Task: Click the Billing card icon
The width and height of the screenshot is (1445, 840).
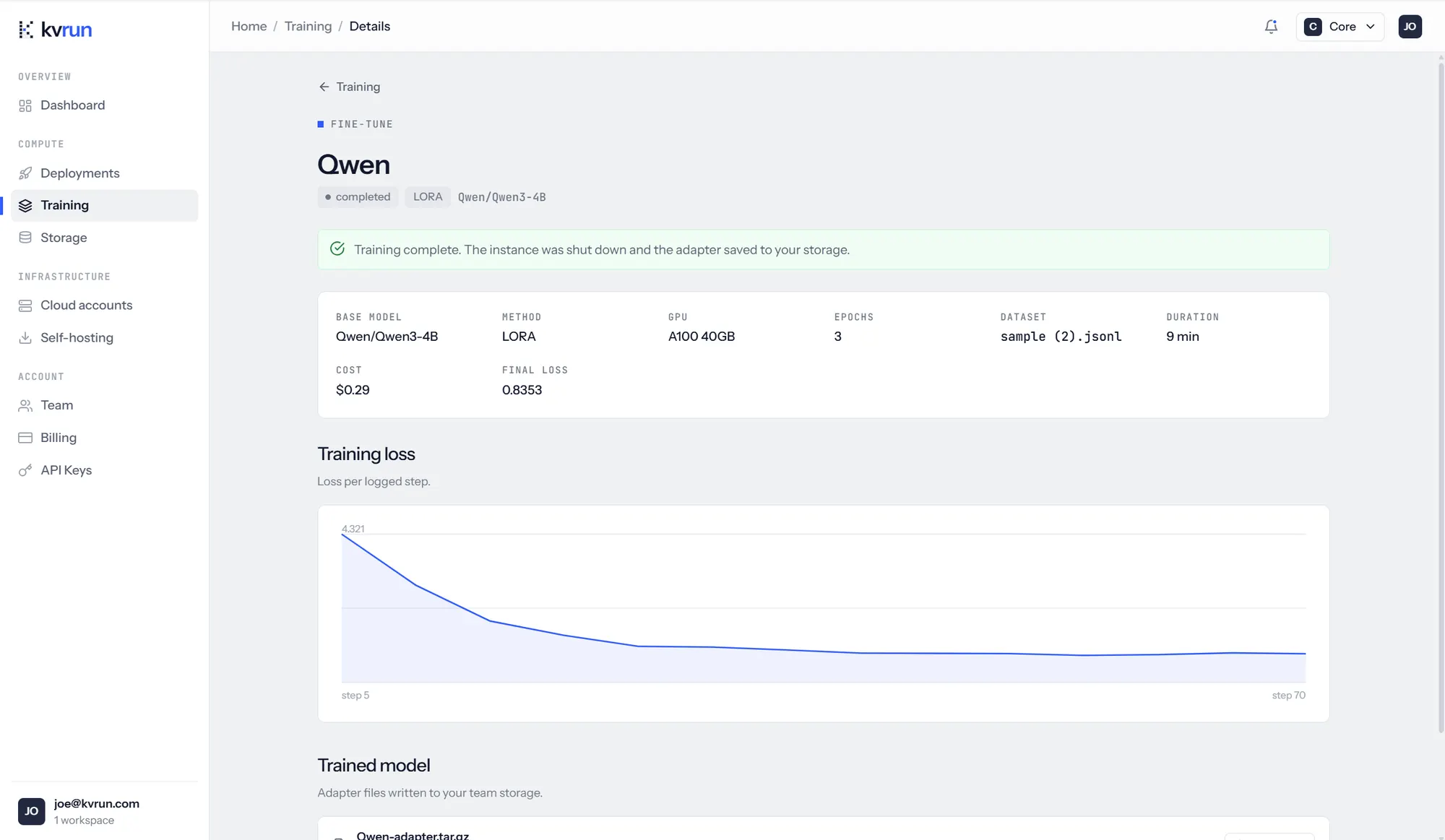Action: 25,438
